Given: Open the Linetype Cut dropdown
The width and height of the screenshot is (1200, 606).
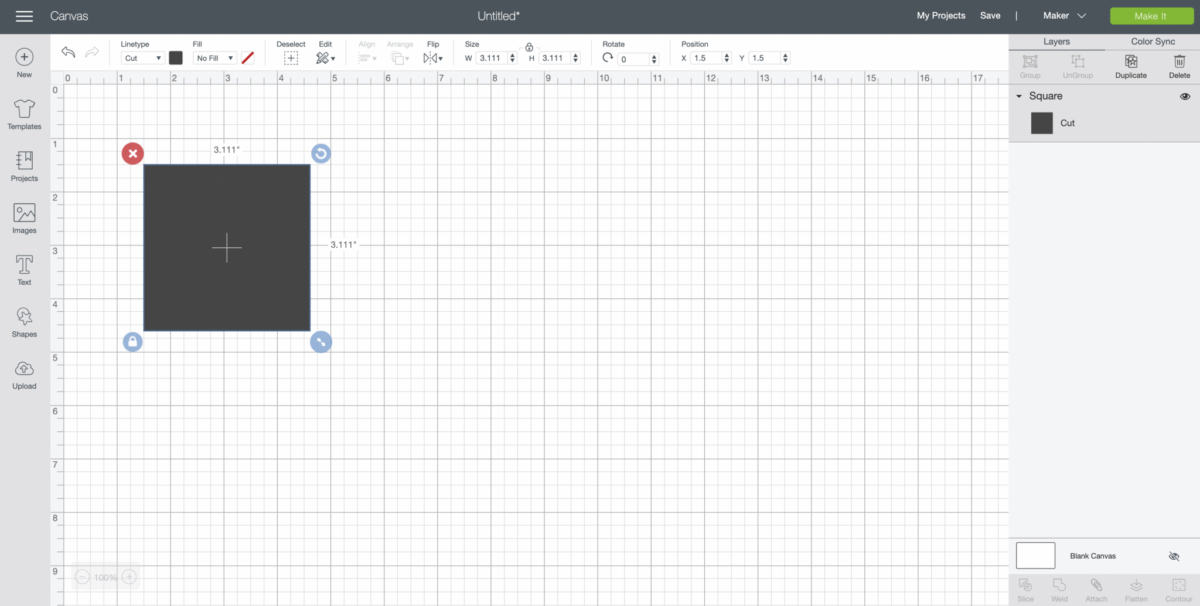Looking at the screenshot, I should 142,58.
